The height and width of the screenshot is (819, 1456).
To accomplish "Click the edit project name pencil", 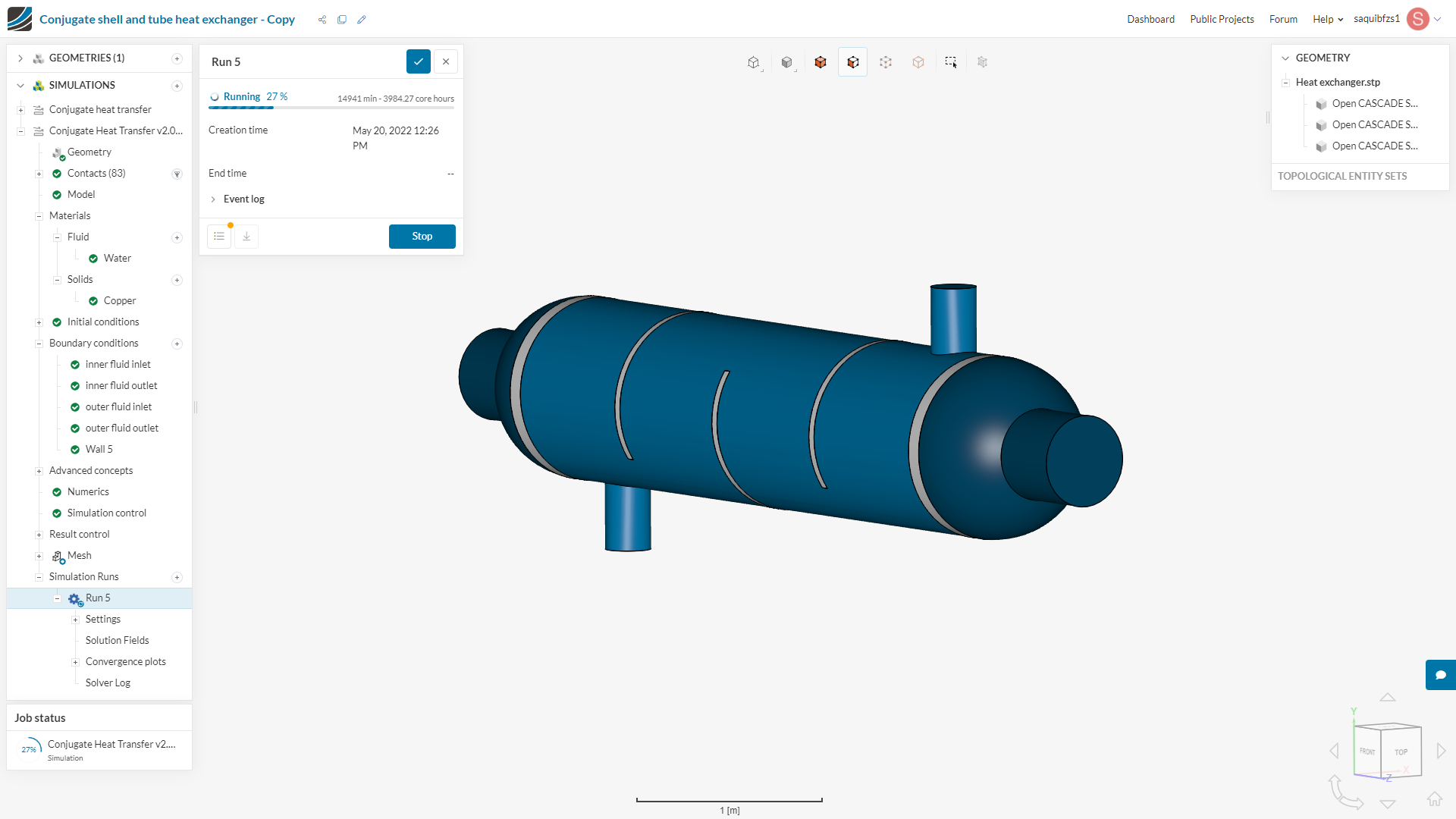I will pyautogui.click(x=362, y=20).
